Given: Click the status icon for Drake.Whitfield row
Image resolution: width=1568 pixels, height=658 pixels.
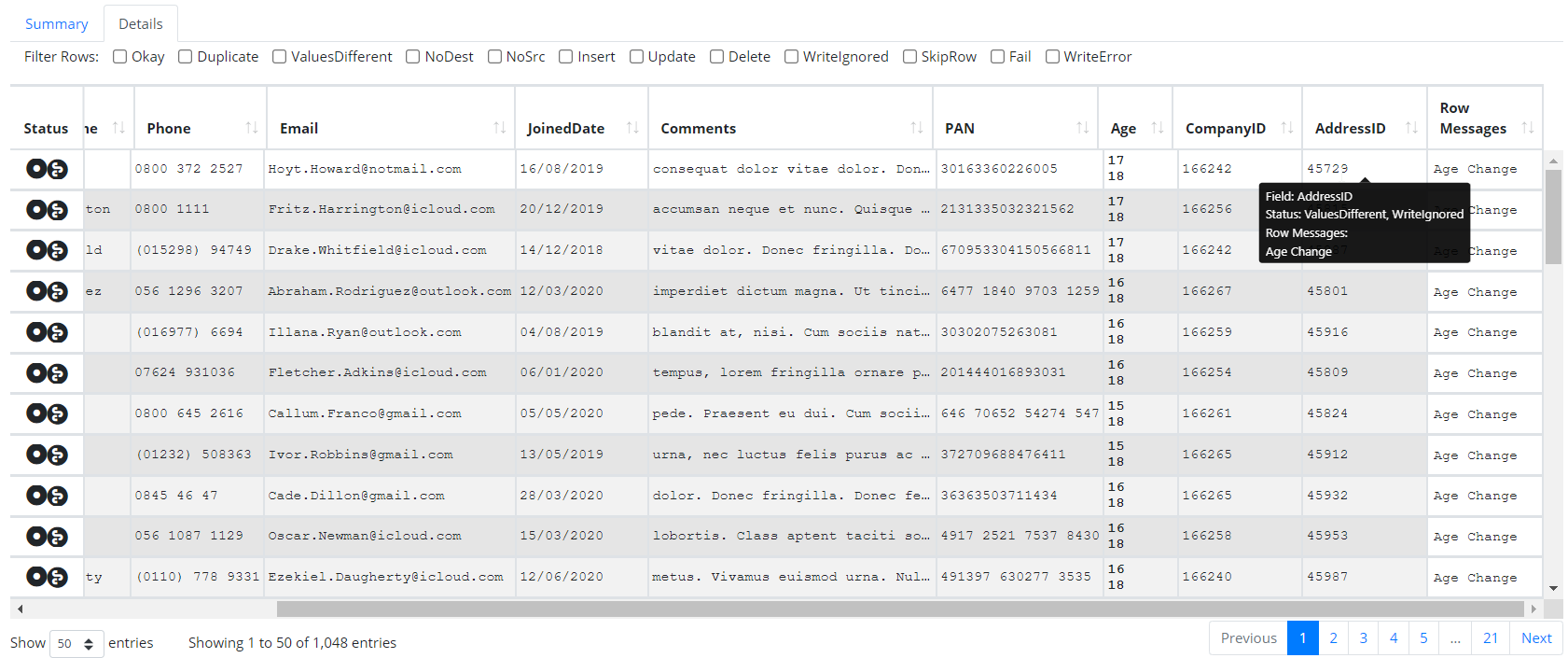Looking at the screenshot, I should click(47, 250).
